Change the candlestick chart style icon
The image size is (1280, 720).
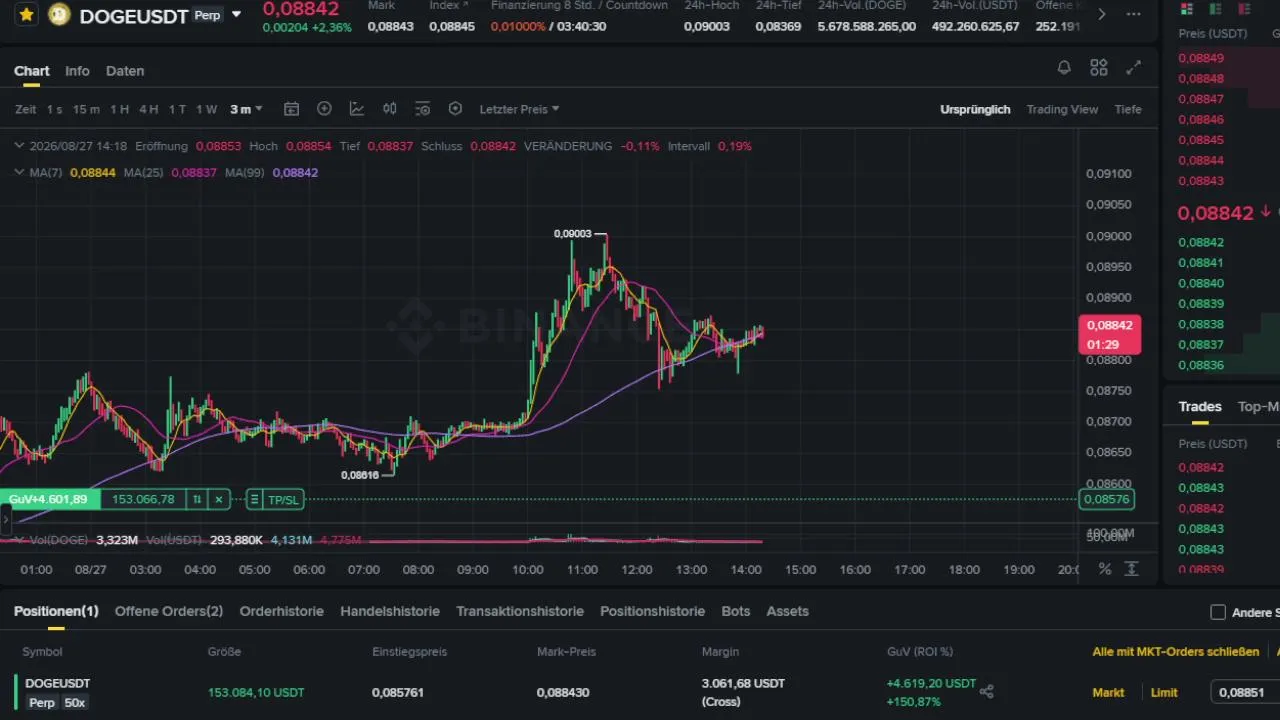[390, 109]
